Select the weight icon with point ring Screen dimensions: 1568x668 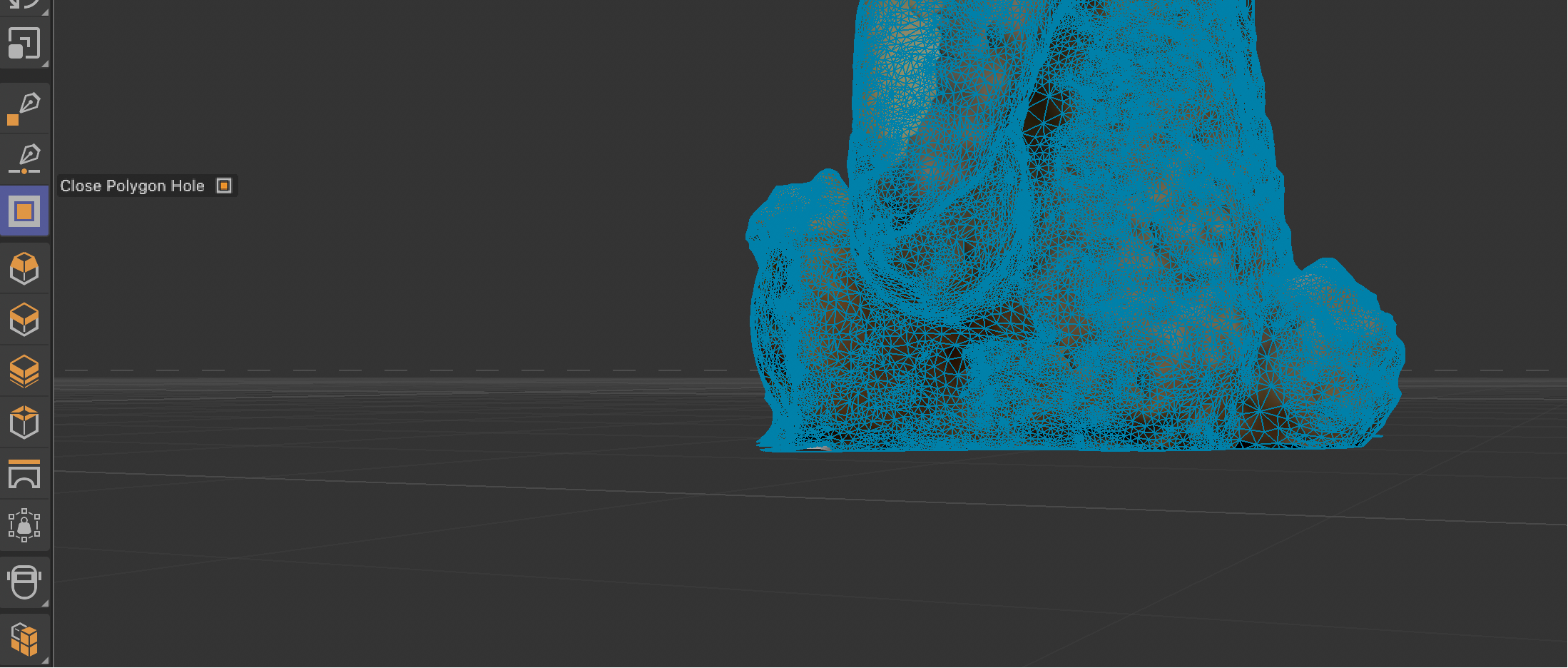[24, 525]
